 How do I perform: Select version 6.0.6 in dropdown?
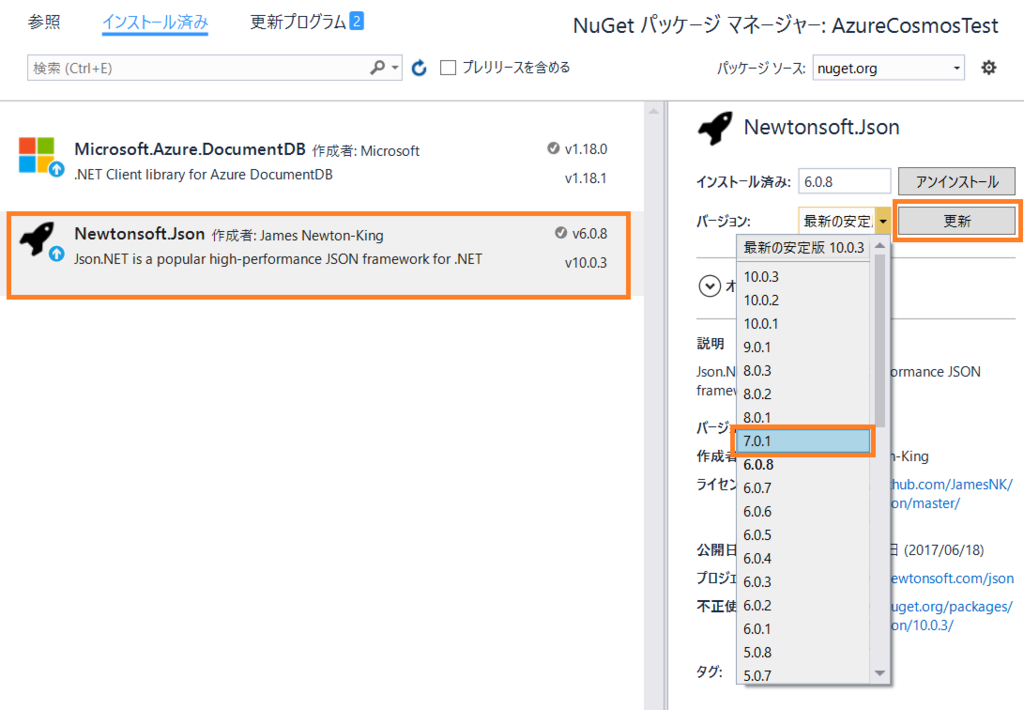(x=803, y=511)
